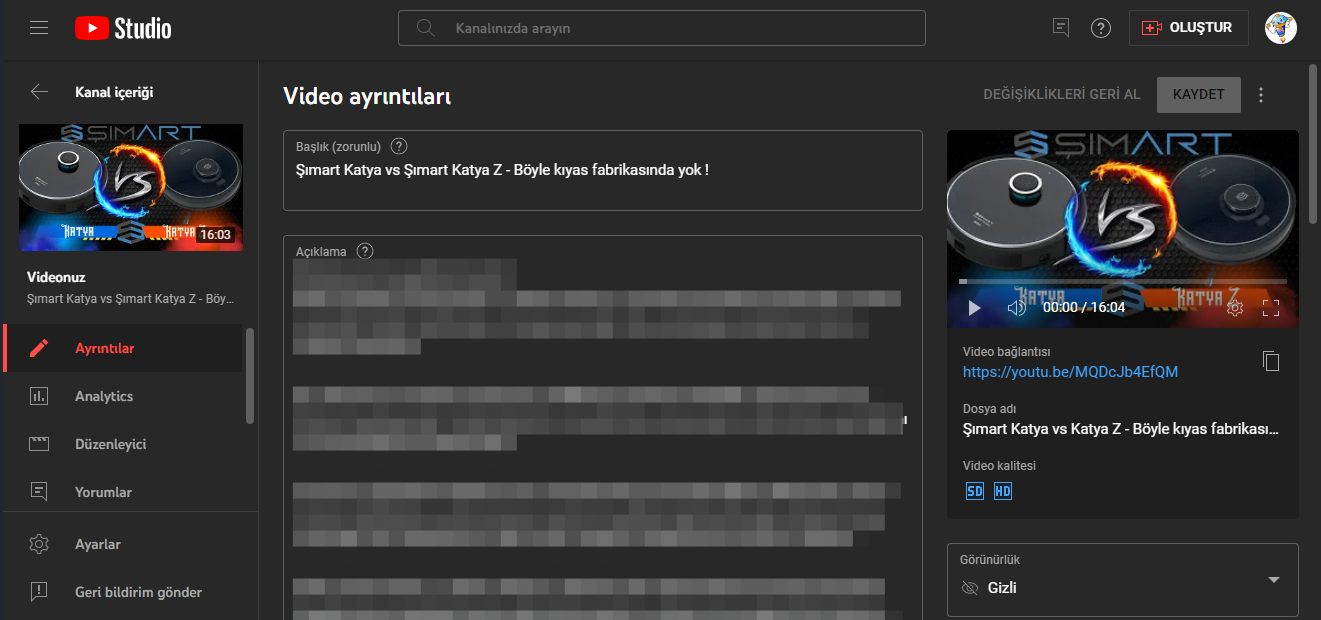Open the comments notification icon in header

1061,28
